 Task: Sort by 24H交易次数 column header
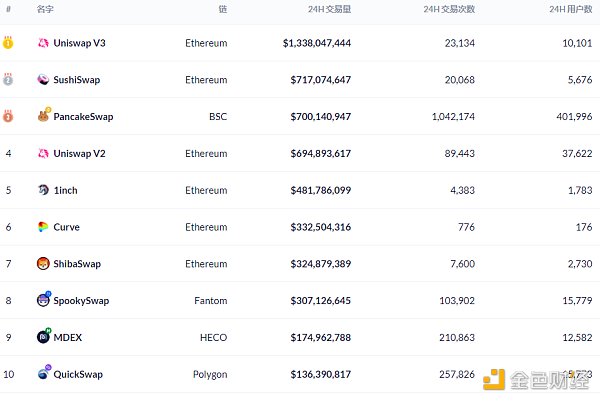(x=449, y=9)
